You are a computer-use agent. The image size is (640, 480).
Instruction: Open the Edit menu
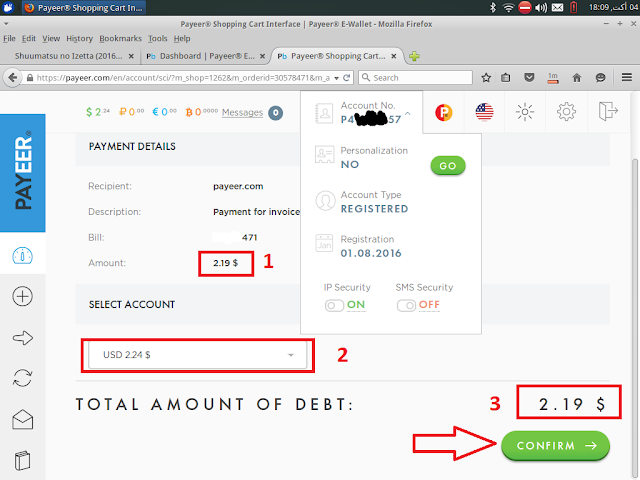tap(29, 38)
